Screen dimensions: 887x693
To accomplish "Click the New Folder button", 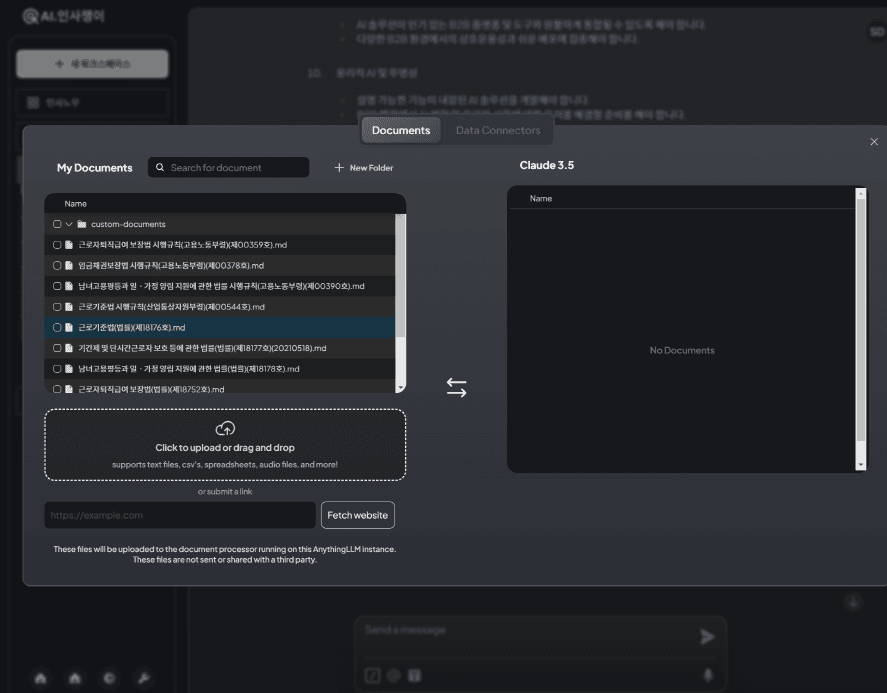I will click(362, 167).
